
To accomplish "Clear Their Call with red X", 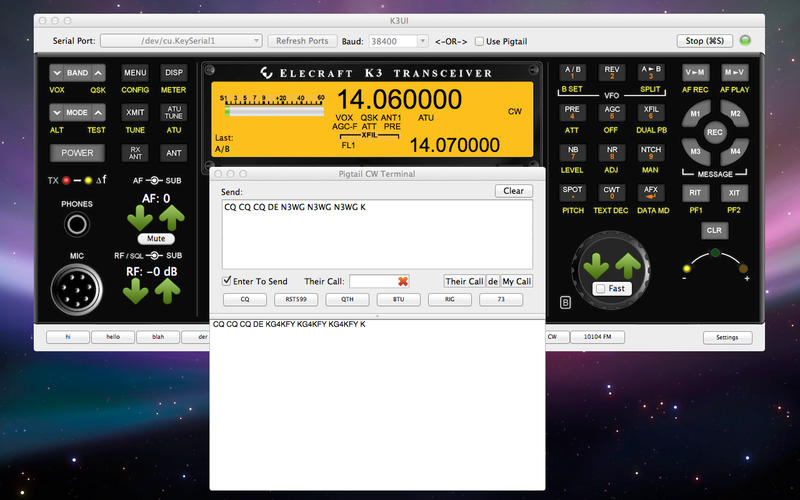I will pos(403,281).
